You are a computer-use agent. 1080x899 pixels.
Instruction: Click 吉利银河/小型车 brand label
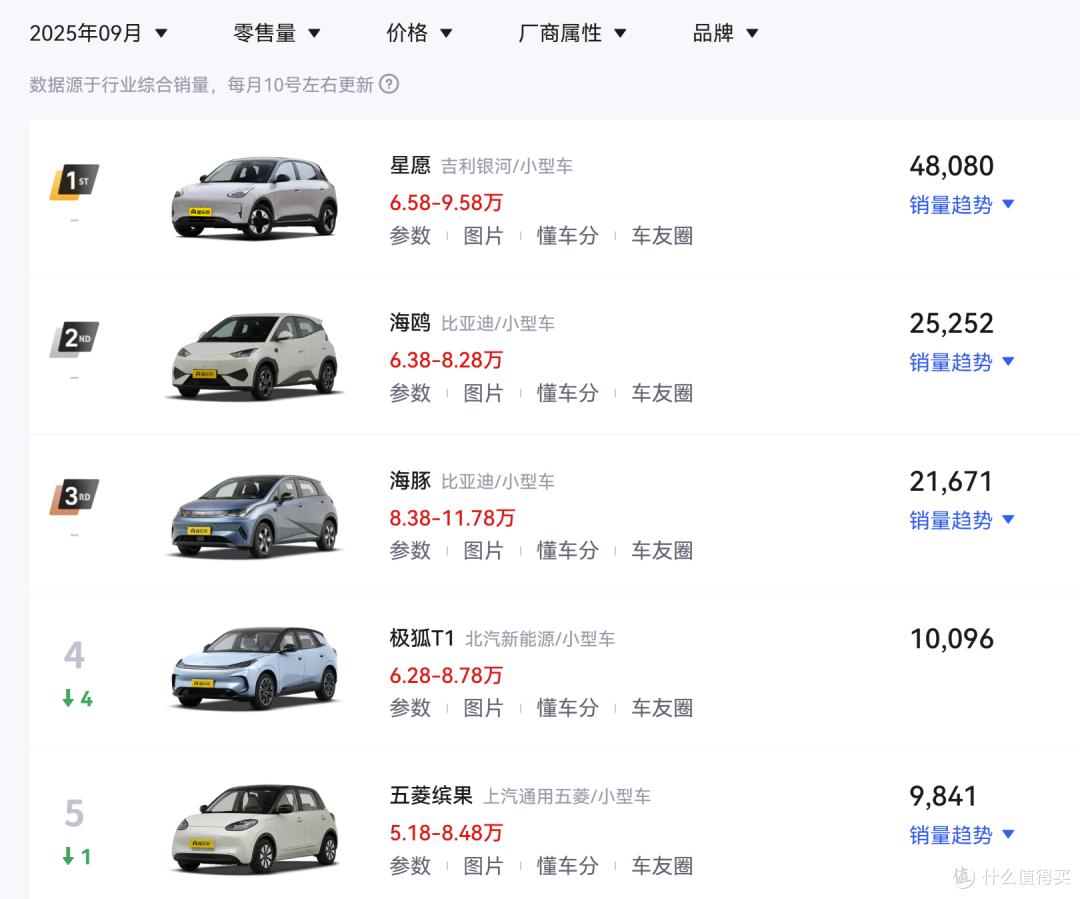point(507,166)
